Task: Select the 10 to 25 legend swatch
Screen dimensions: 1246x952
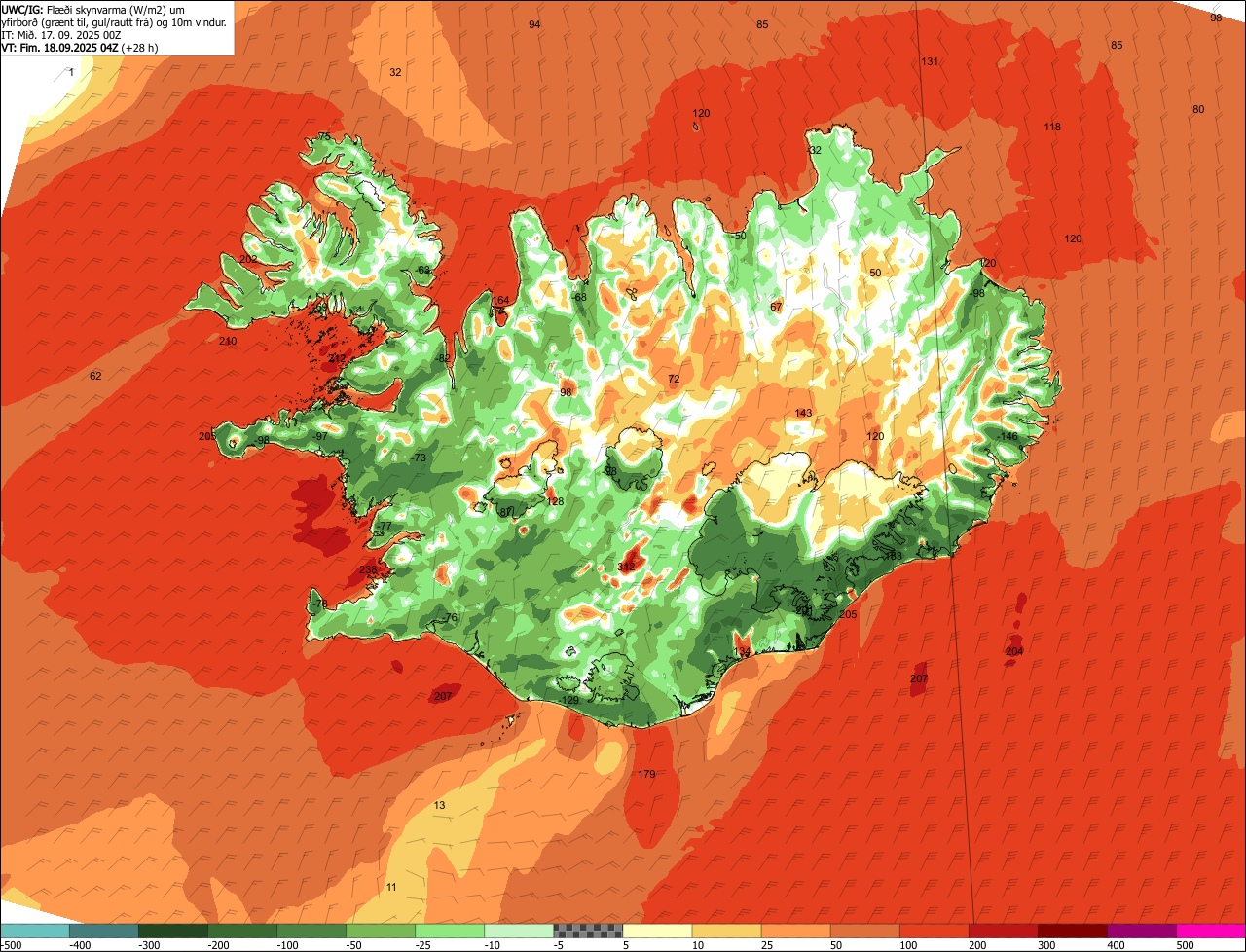Action: [726, 931]
